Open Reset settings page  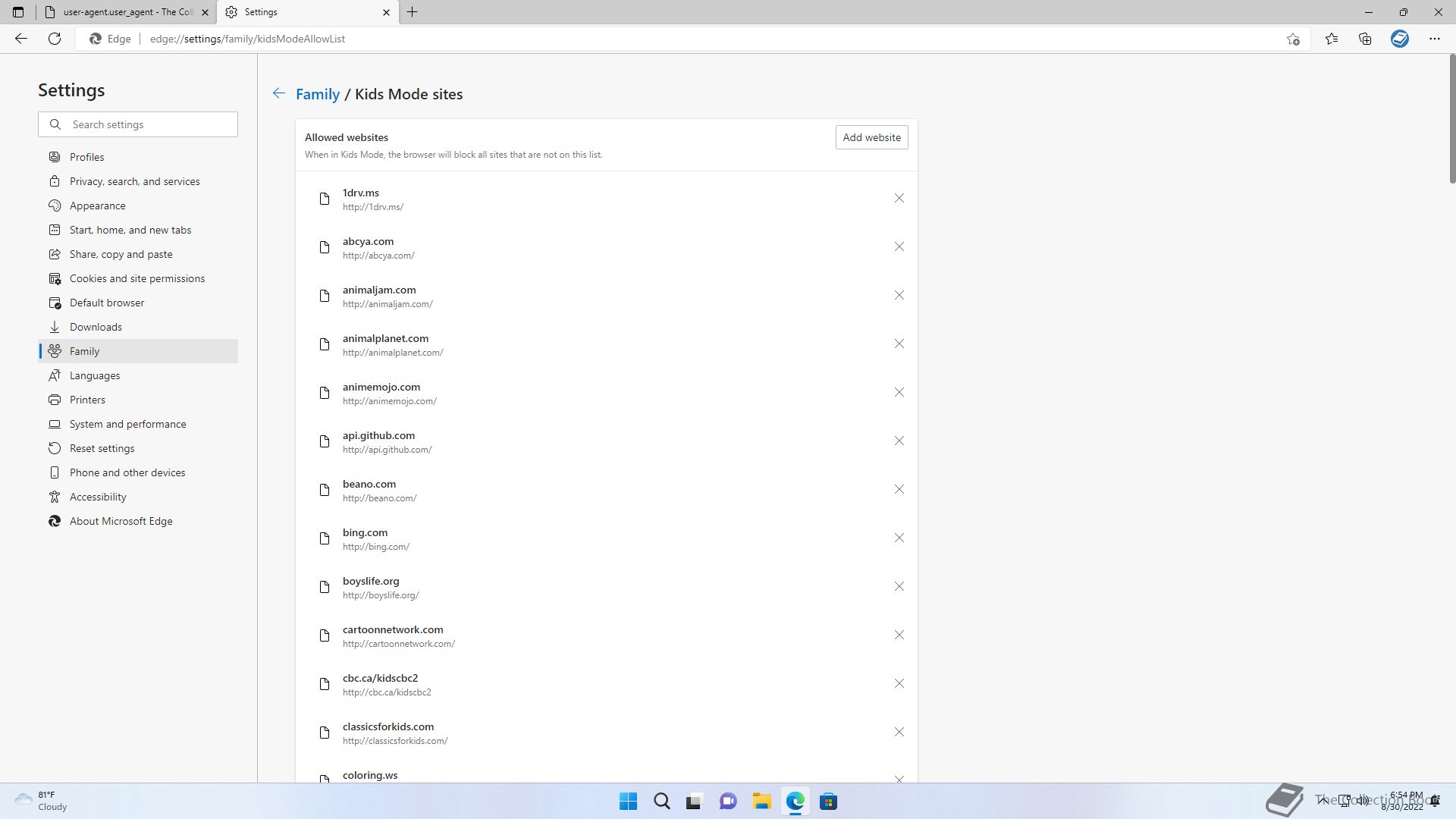(x=138, y=448)
